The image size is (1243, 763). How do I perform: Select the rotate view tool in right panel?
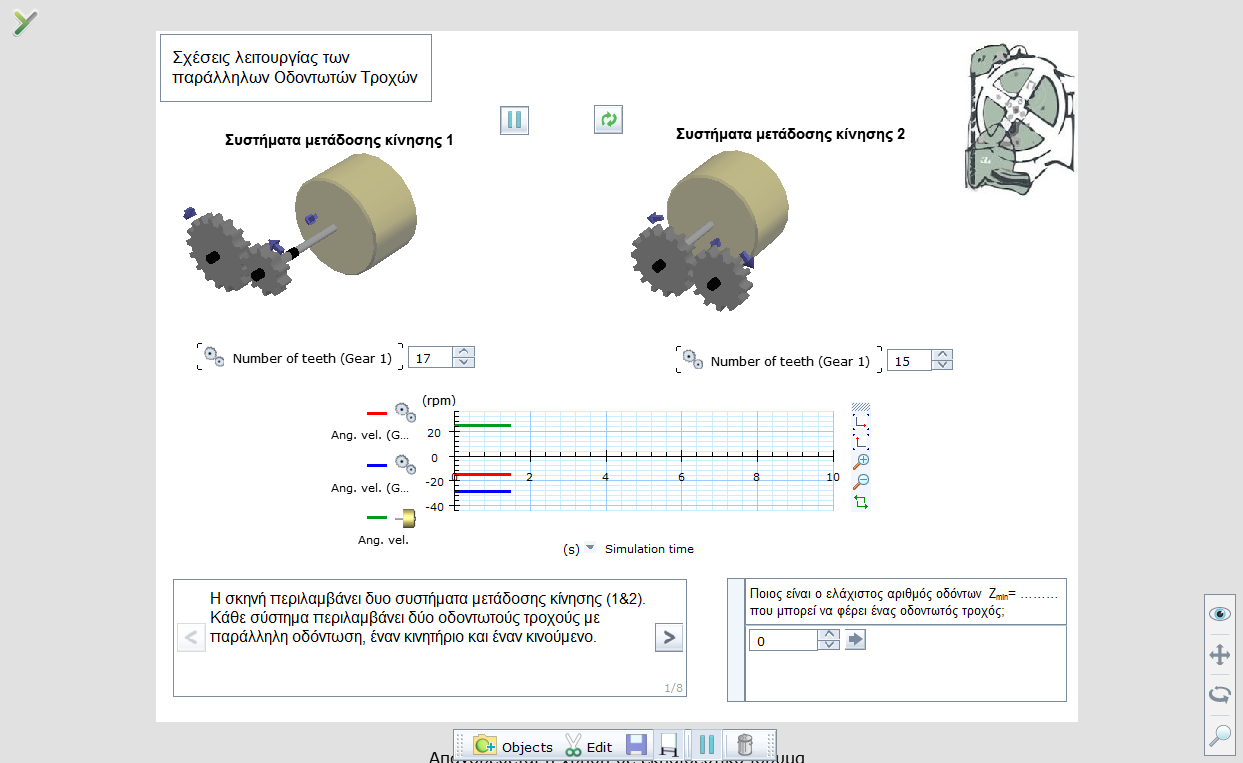tap(1220, 695)
